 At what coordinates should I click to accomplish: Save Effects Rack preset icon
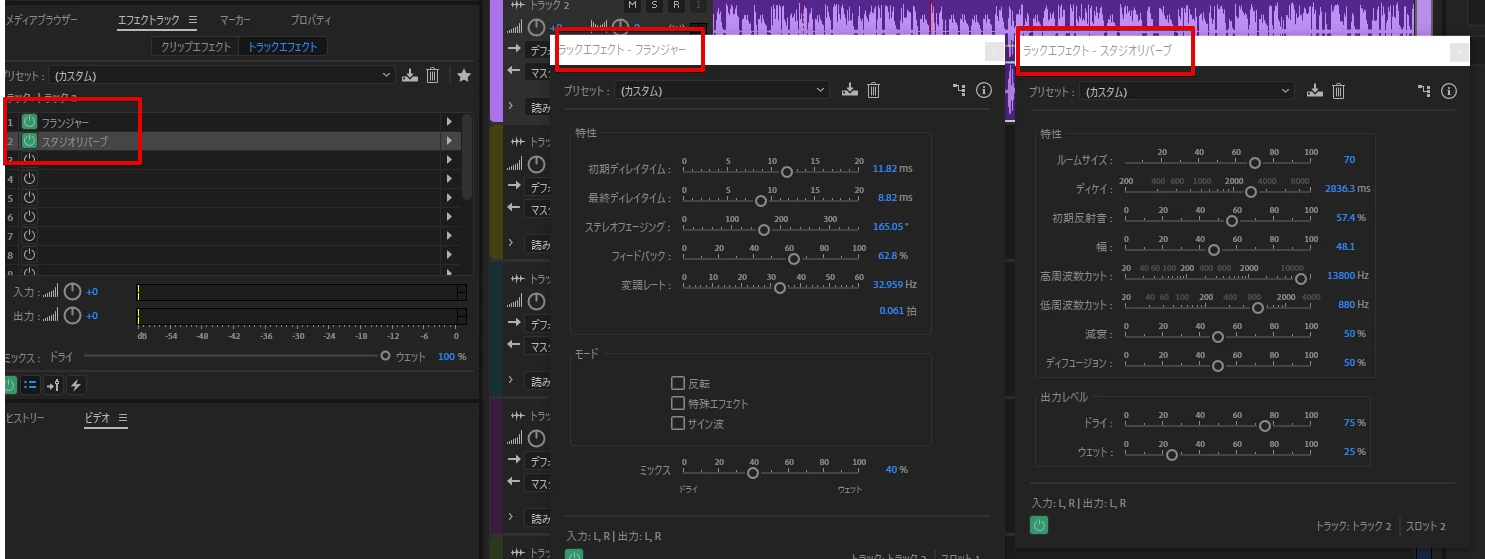point(409,75)
